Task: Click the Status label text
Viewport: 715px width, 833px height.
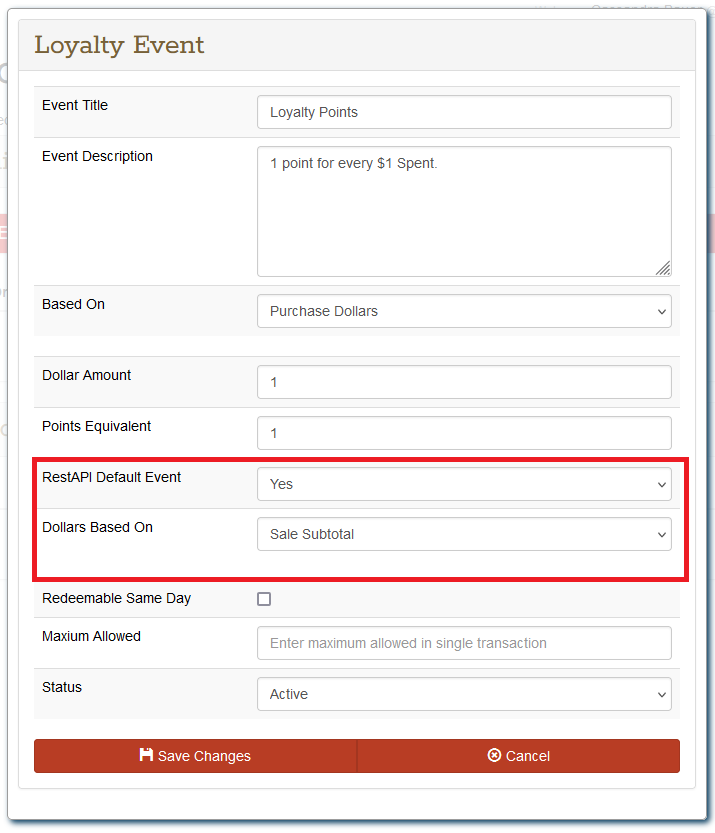Action: point(62,687)
